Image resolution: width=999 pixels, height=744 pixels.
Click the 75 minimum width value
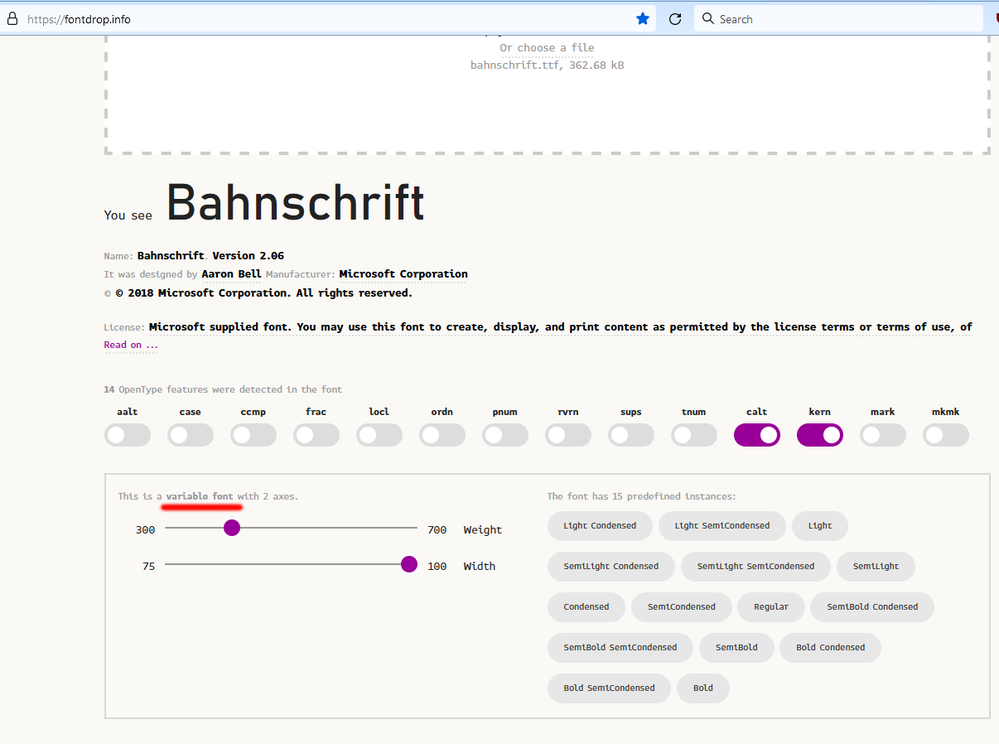point(148,566)
